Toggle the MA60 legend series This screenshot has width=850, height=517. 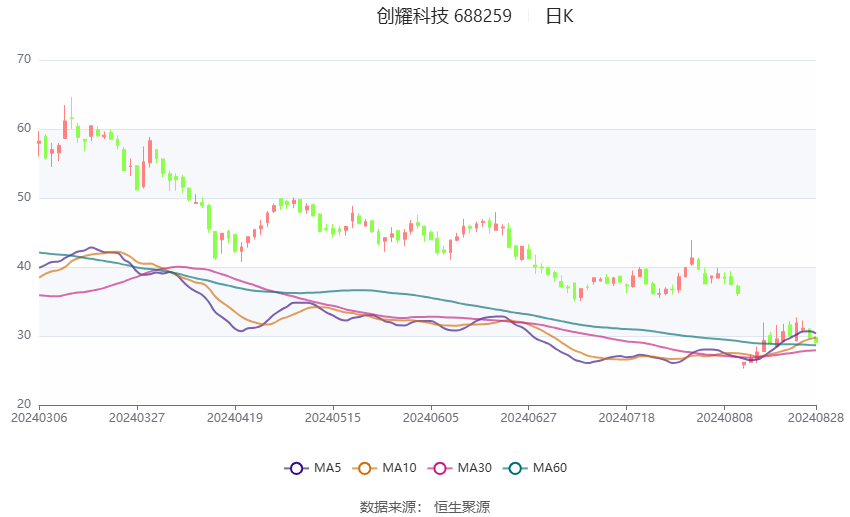click(535, 468)
